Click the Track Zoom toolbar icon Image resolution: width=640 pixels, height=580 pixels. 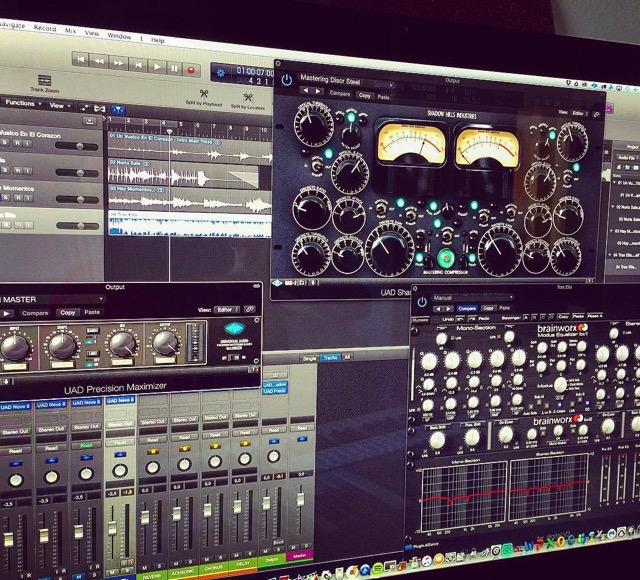(44, 80)
